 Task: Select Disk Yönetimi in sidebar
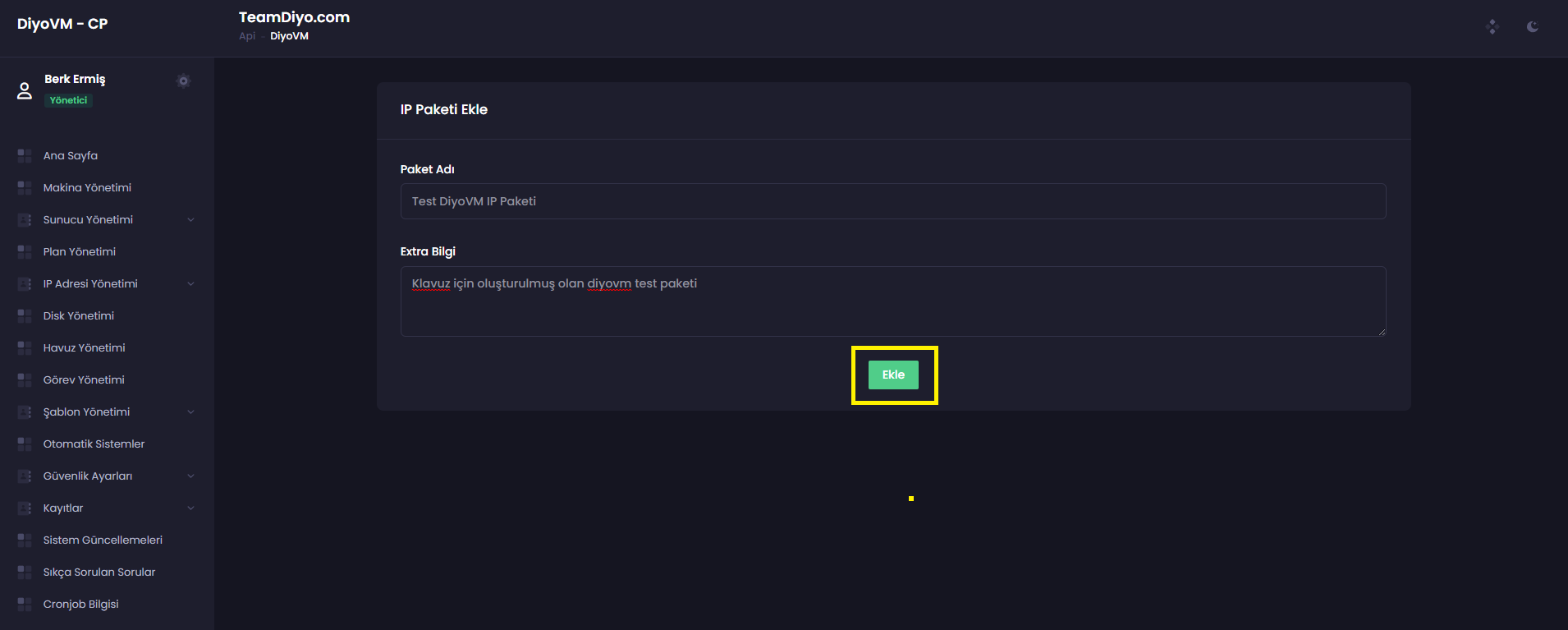(79, 315)
